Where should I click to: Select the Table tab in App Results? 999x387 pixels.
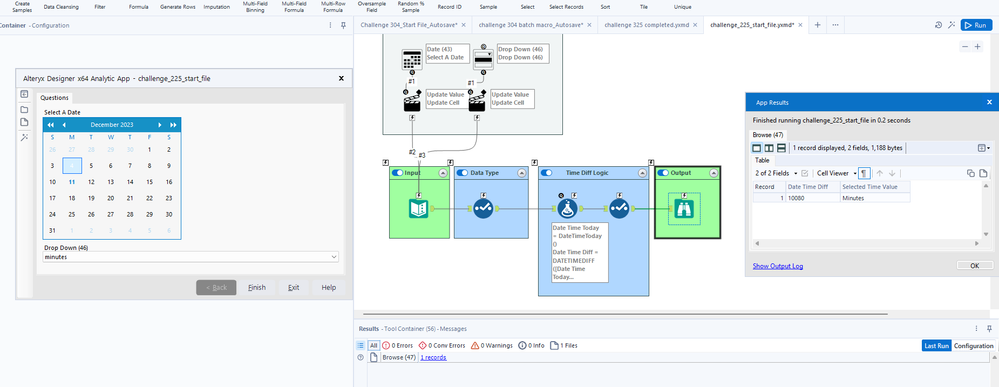tap(763, 161)
